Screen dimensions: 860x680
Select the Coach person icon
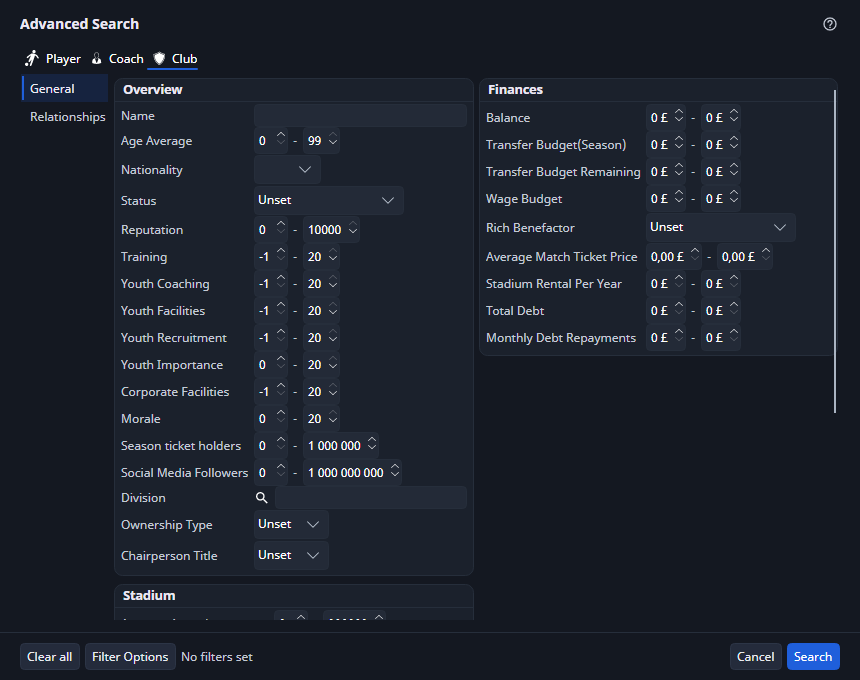coord(97,58)
